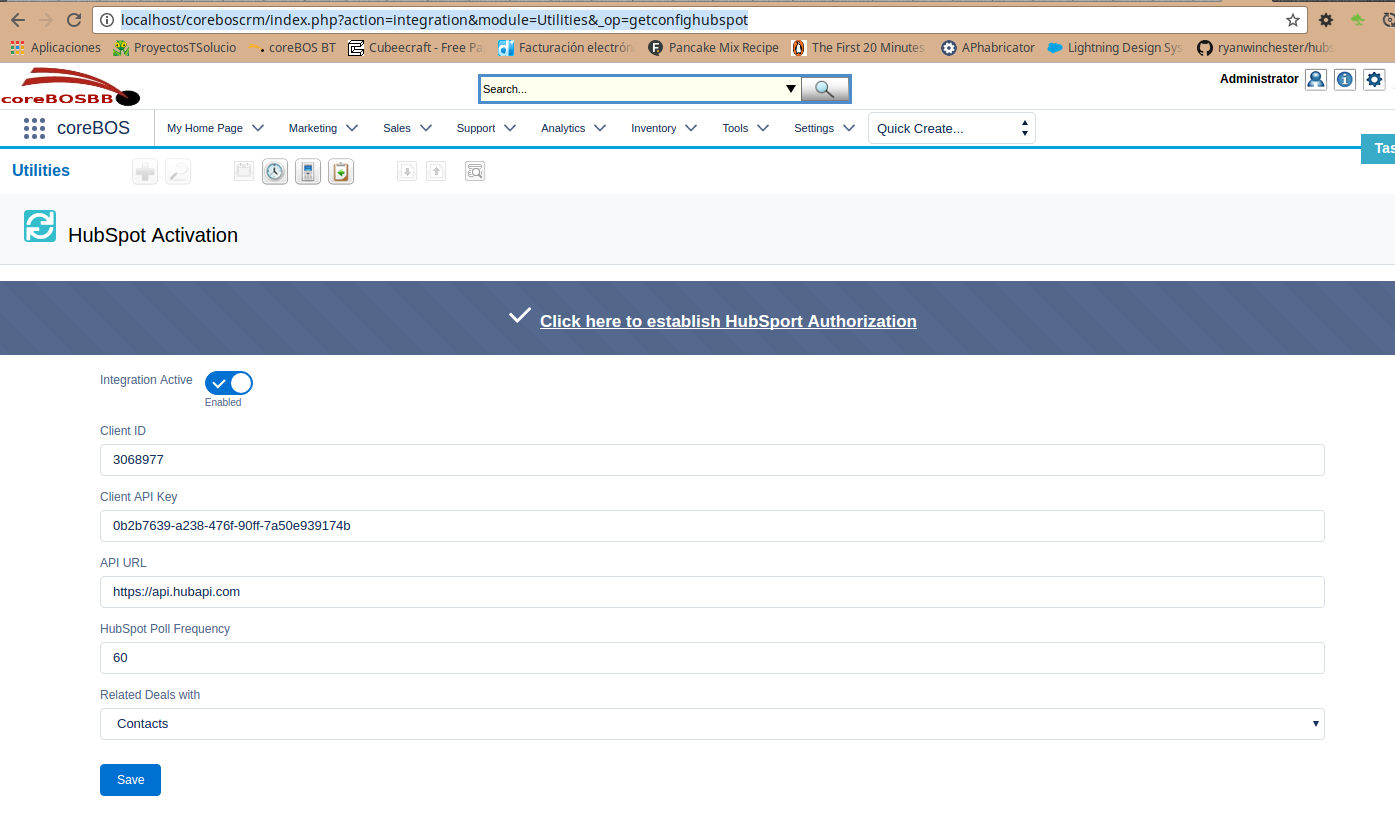Screen dimensions: 1395x840
Task: Click into the Client API Key field
Action: (x=711, y=526)
